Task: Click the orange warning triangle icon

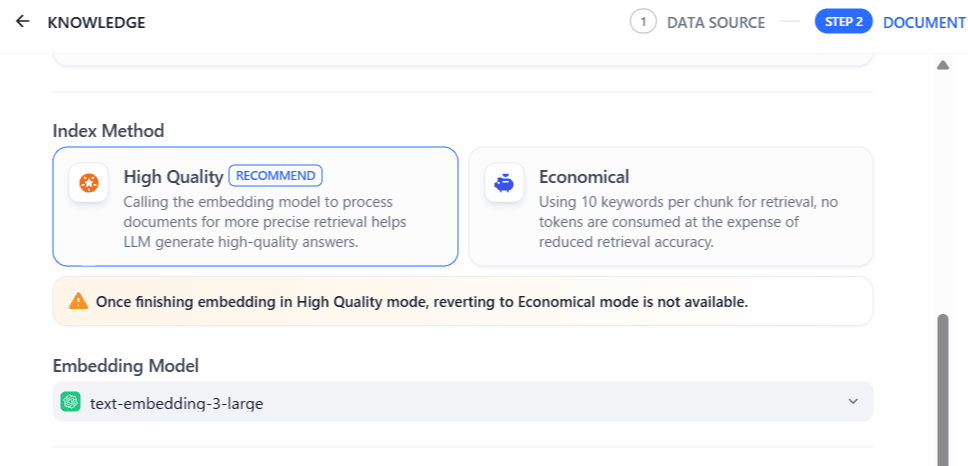Action: point(78,302)
